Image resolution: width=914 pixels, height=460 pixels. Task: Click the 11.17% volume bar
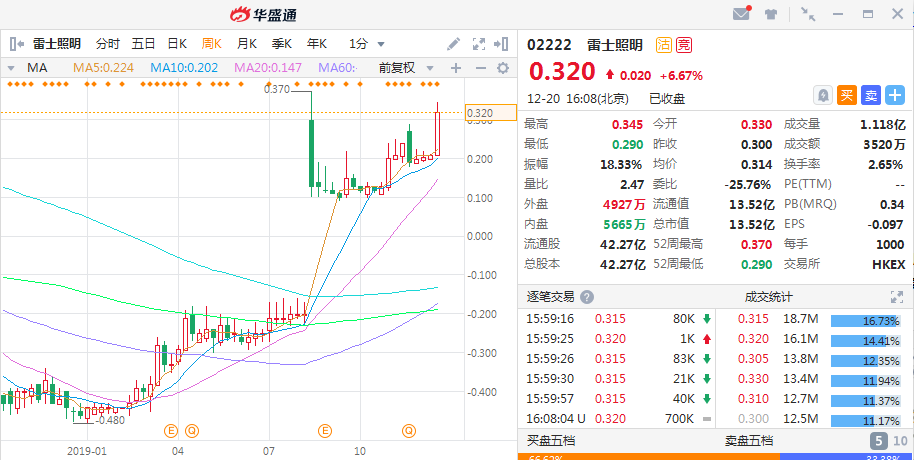click(x=866, y=420)
